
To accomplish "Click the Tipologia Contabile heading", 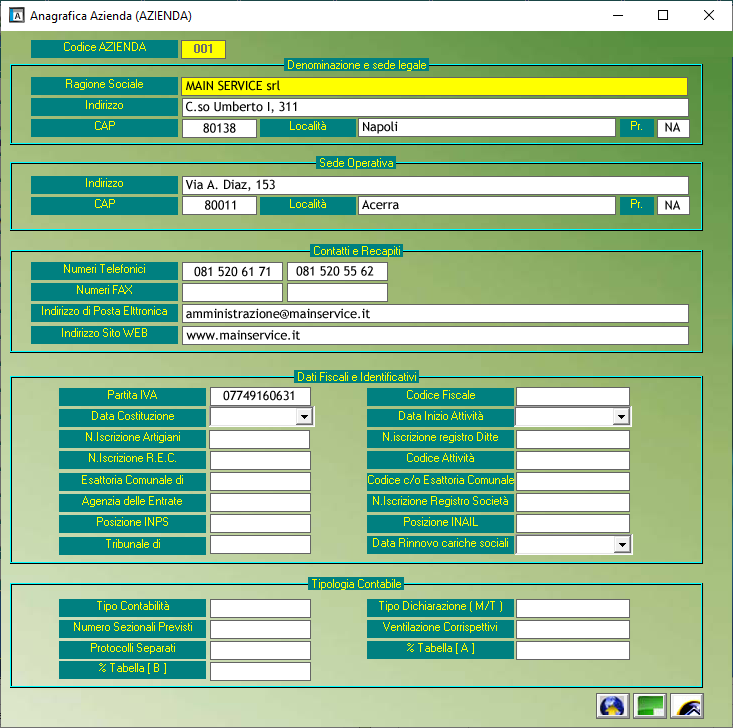I will [x=357, y=584].
